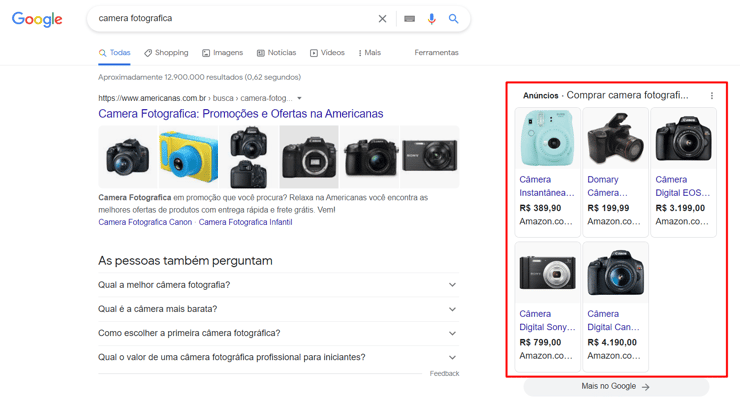Screen dimensions: 740x400
Task: Click the Google logo
Action: [x=37, y=19]
